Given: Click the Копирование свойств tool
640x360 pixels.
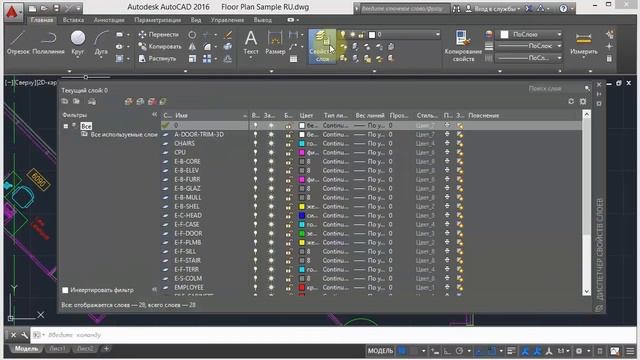Looking at the screenshot, I should point(463,46).
